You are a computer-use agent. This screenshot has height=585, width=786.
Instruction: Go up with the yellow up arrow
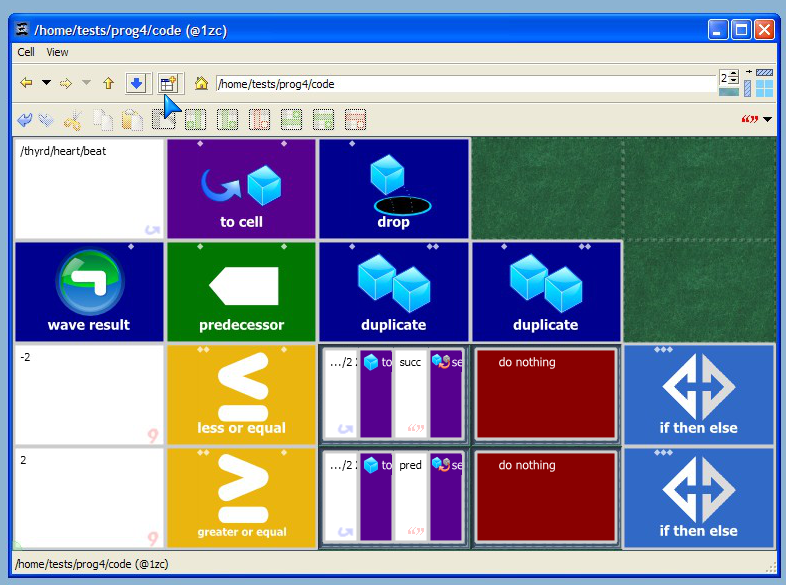click(108, 83)
